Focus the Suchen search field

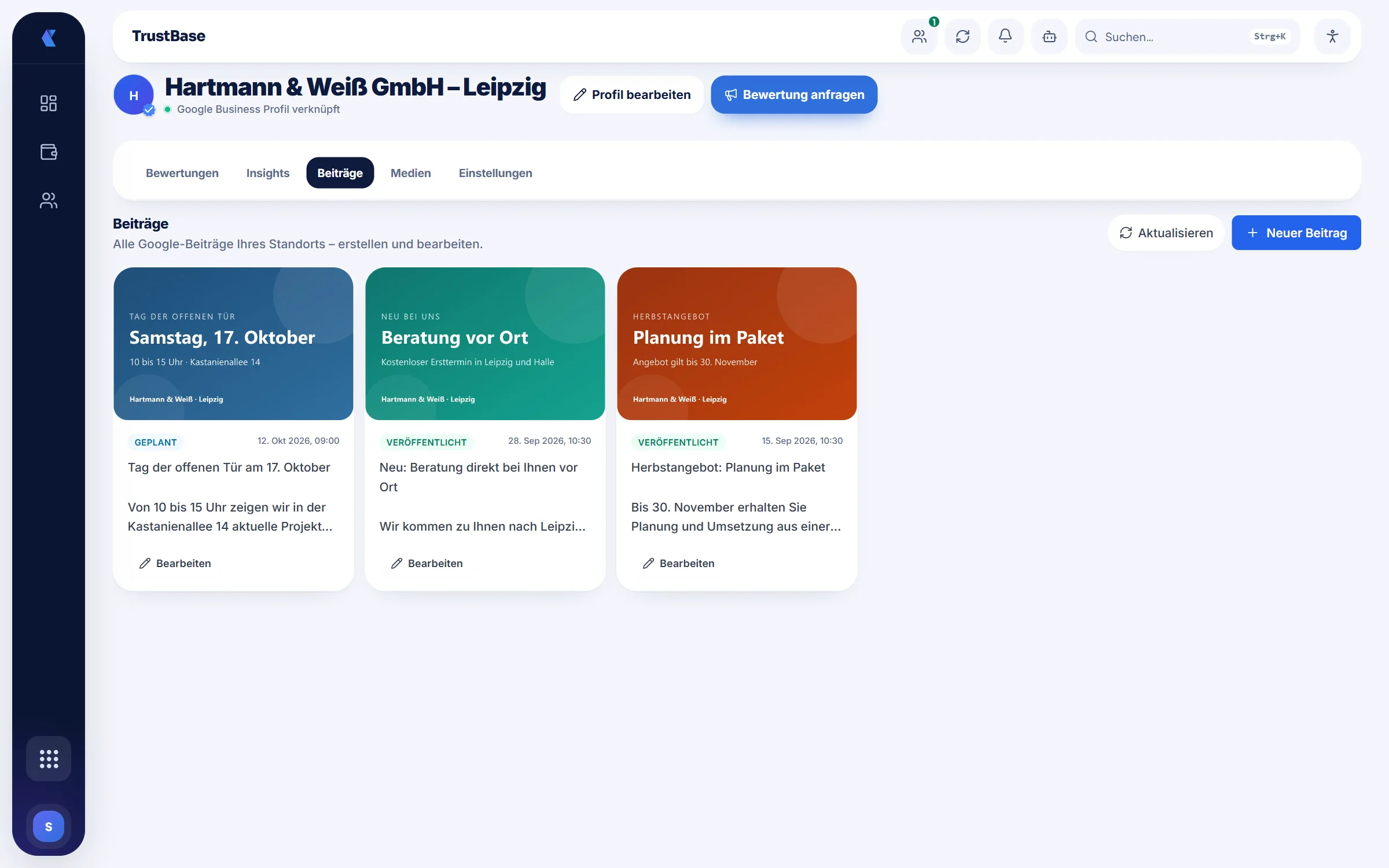pyautogui.click(x=1188, y=36)
